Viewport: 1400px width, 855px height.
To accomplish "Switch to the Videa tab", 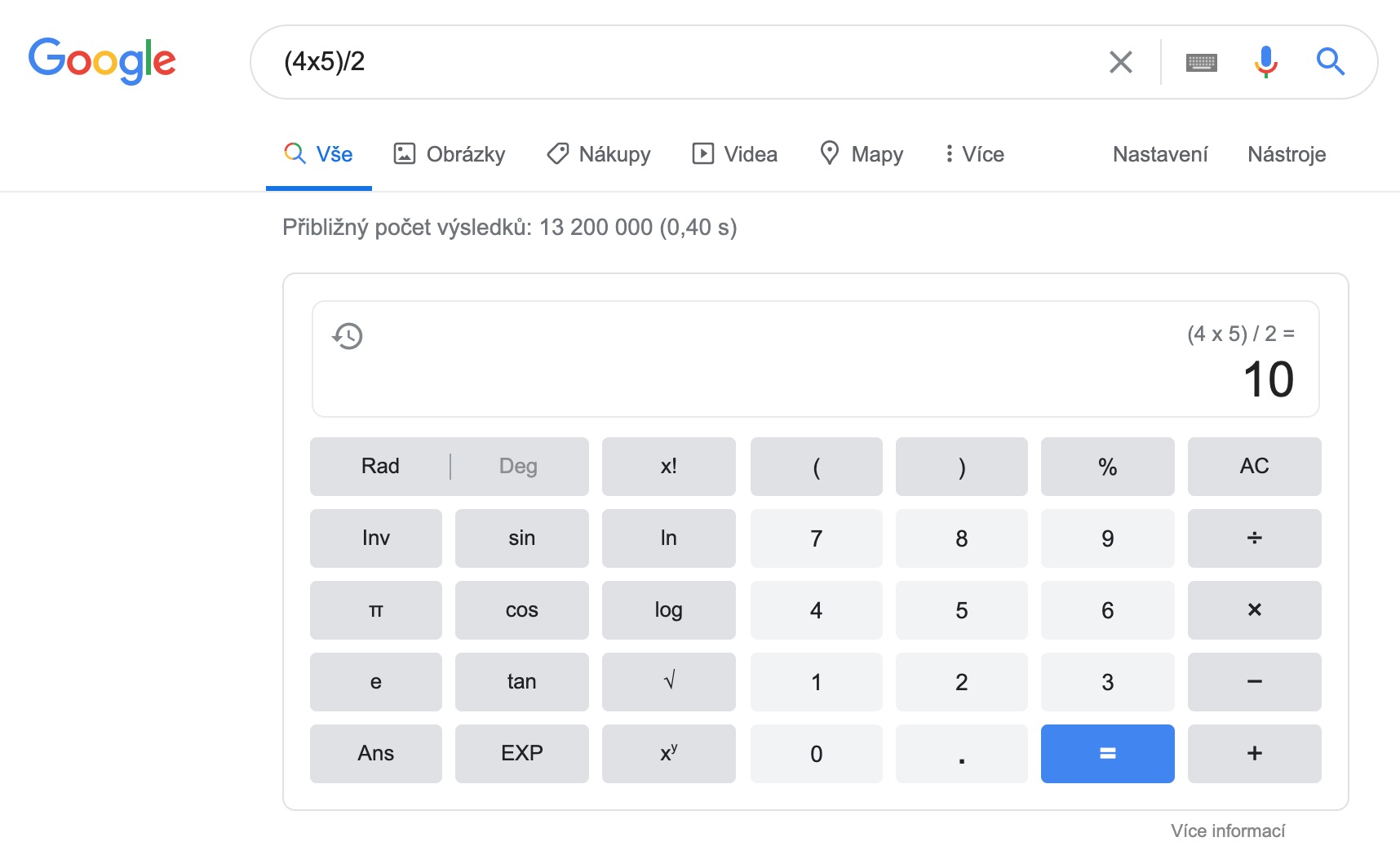I will pos(734,154).
